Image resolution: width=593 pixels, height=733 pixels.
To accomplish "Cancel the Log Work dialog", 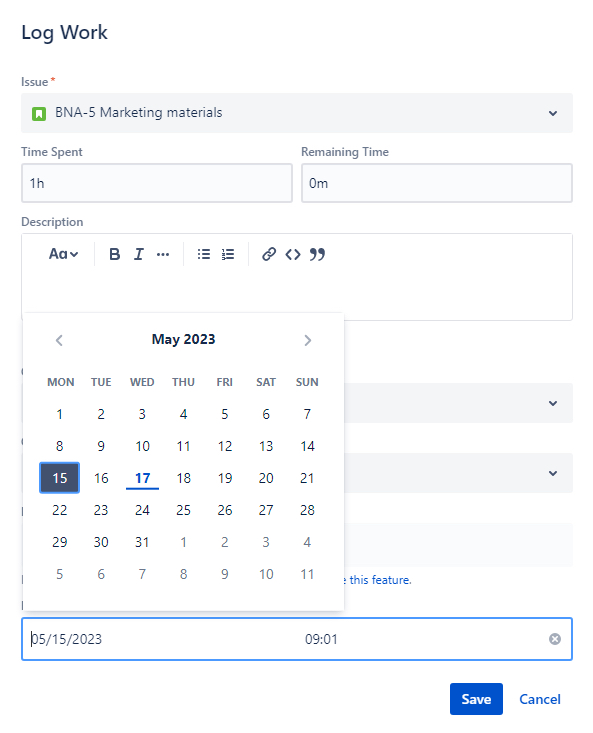I will tap(540, 699).
